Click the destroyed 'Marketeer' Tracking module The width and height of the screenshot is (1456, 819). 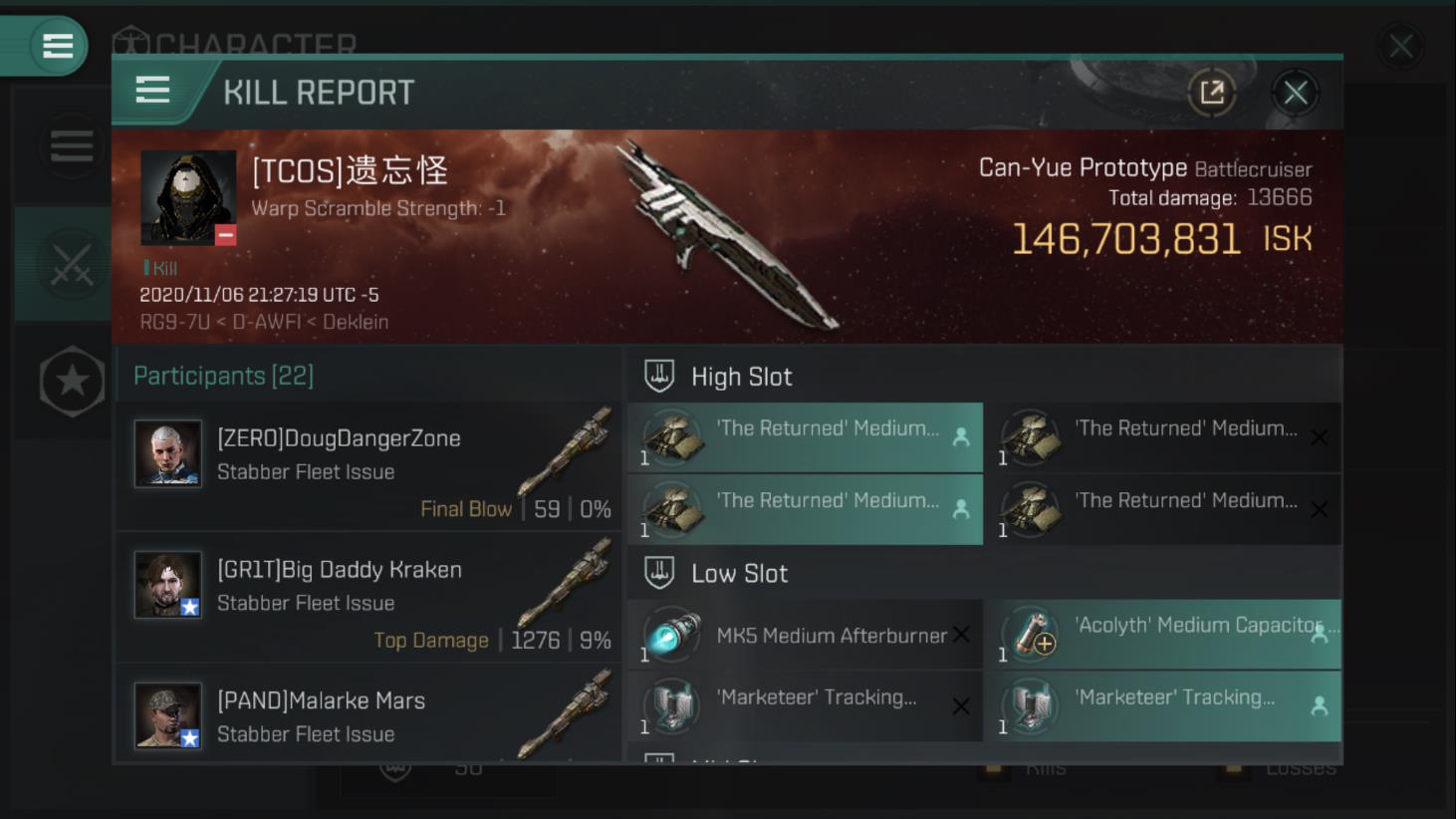coord(805,706)
